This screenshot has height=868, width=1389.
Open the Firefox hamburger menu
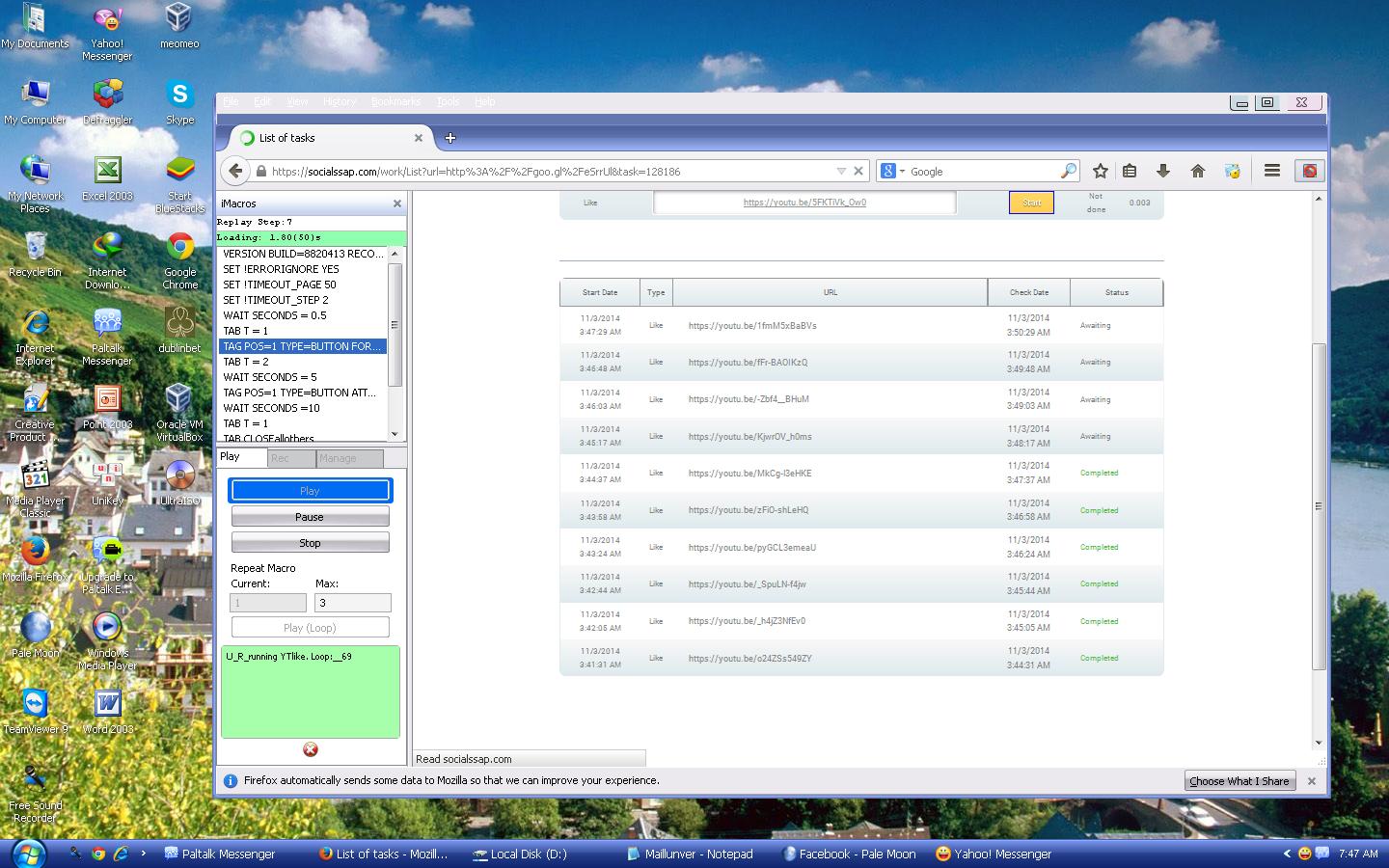[1271, 171]
